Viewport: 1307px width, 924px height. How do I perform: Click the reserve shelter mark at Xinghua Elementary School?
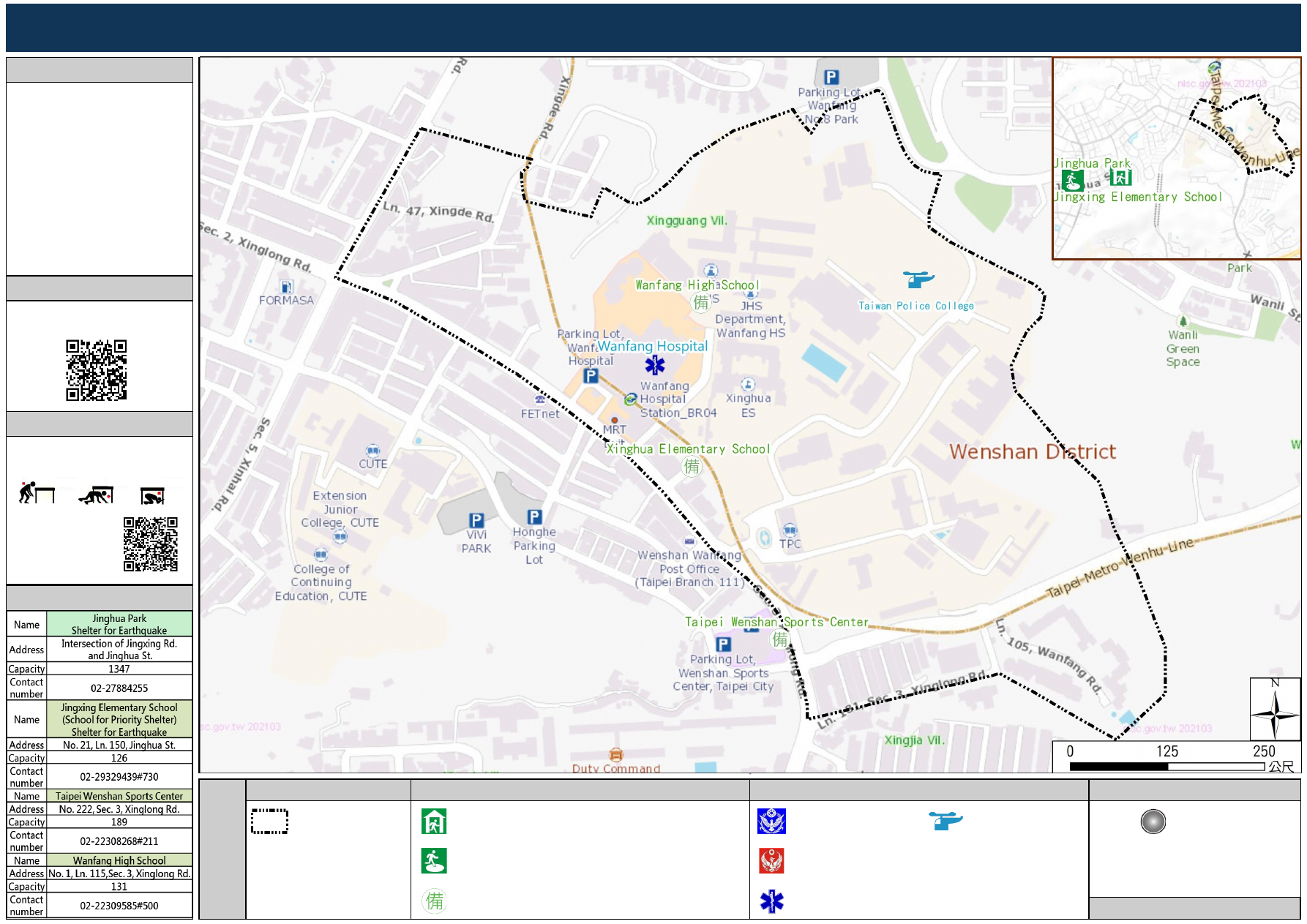point(692,466)
